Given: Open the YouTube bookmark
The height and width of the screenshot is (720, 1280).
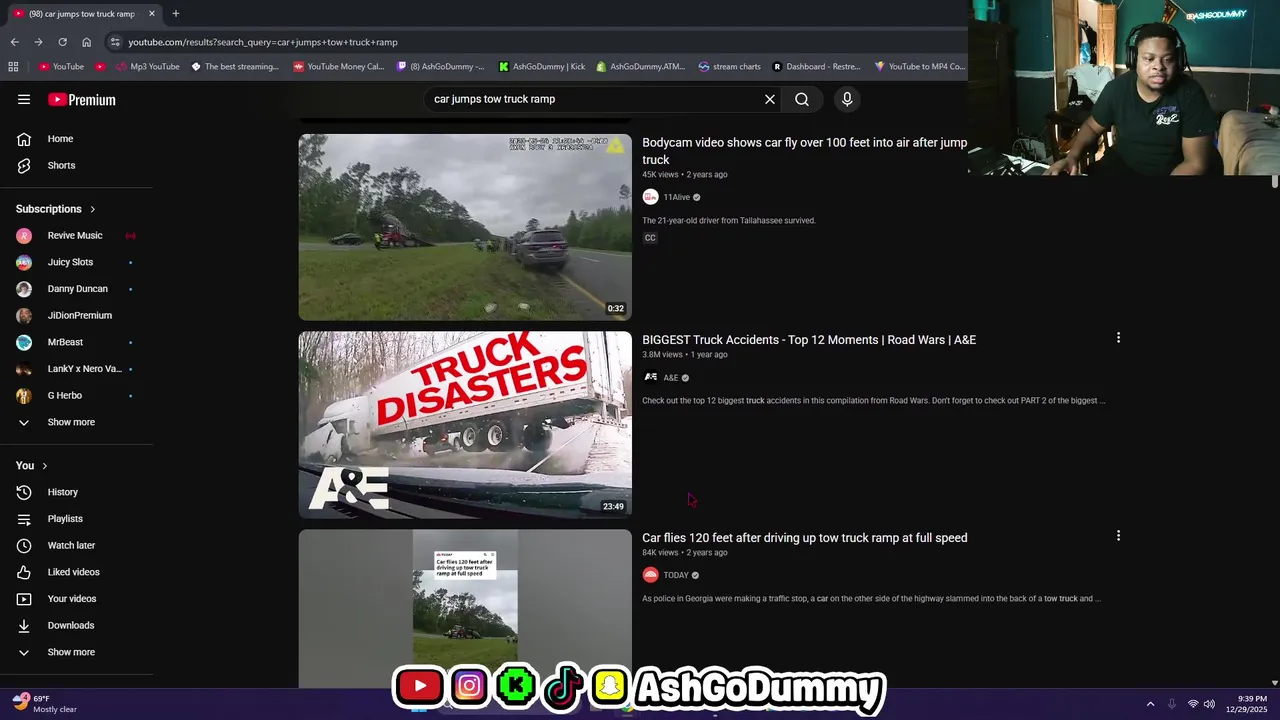Looking at the screenshot, I should pyautogui.click(x=61, y=67).
